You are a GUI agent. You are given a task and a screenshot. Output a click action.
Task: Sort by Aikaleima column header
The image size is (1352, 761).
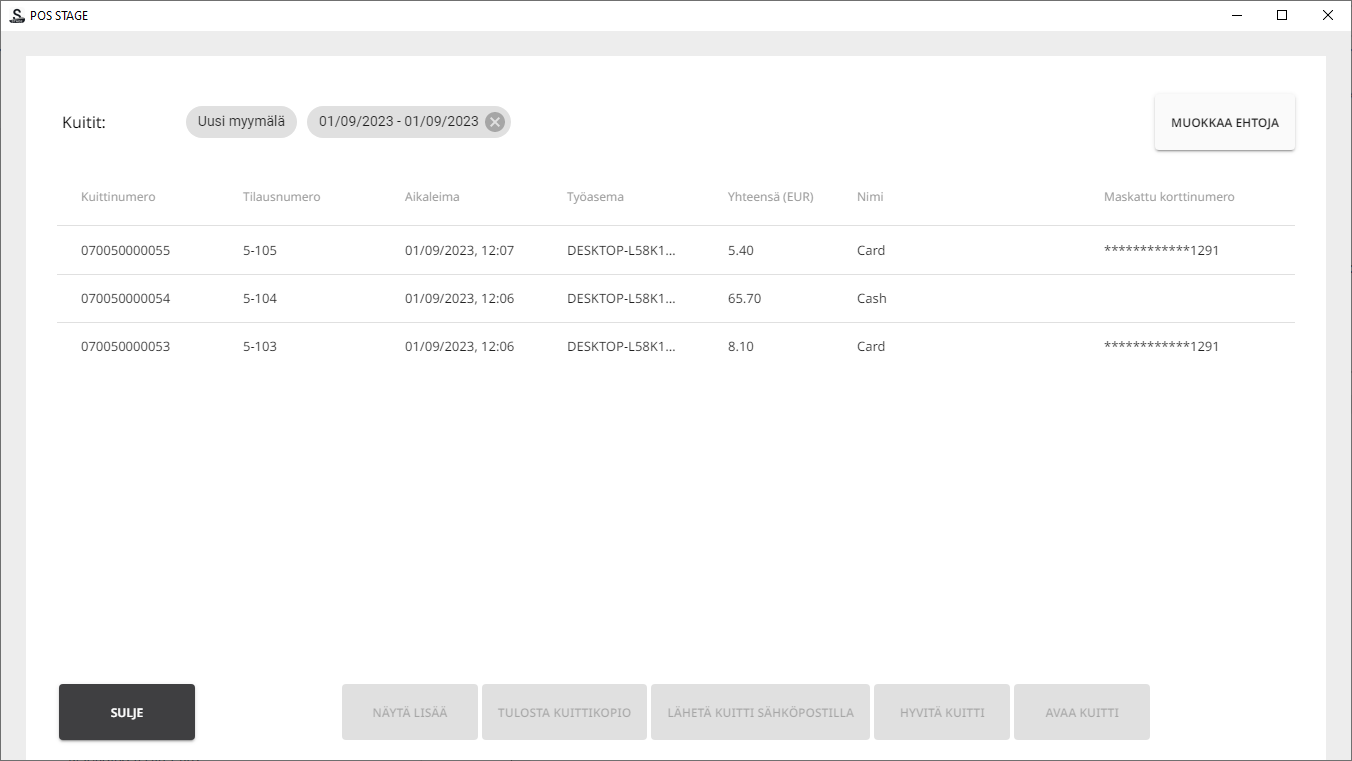(432, 197)
